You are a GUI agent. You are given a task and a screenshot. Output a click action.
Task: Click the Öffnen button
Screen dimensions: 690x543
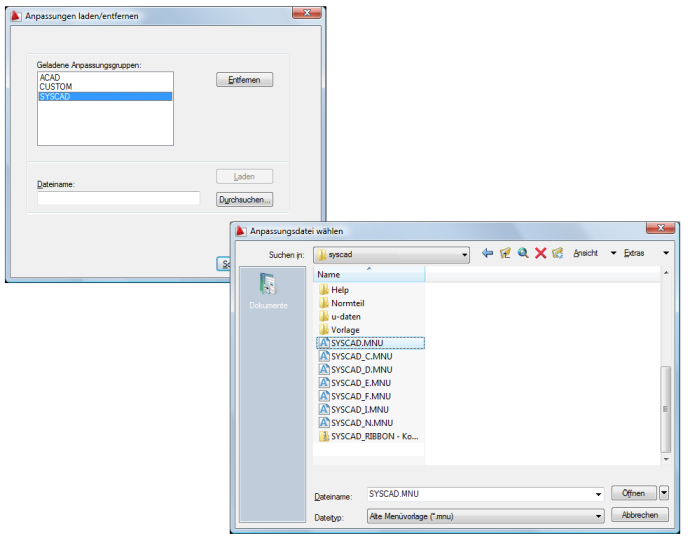[x=633, y=493]
